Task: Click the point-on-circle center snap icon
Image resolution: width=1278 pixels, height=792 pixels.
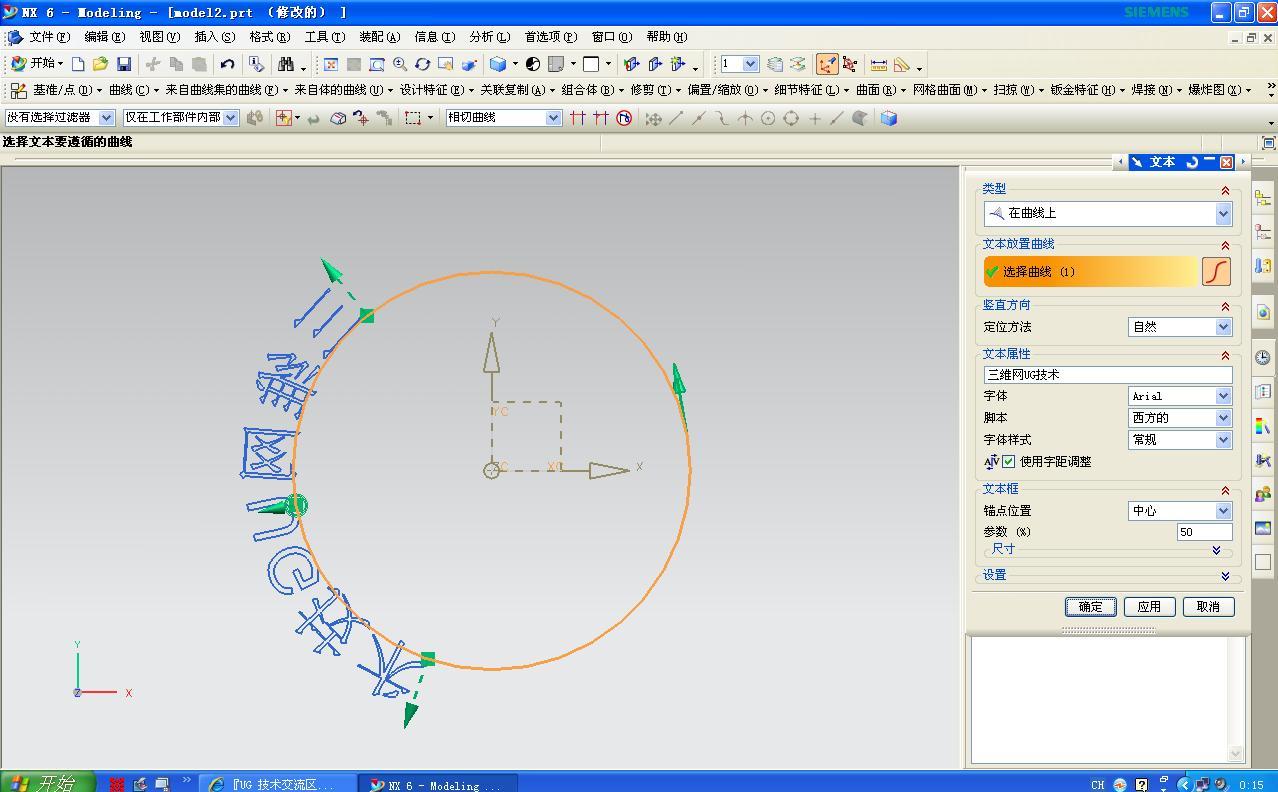Action: click(768, 118)
